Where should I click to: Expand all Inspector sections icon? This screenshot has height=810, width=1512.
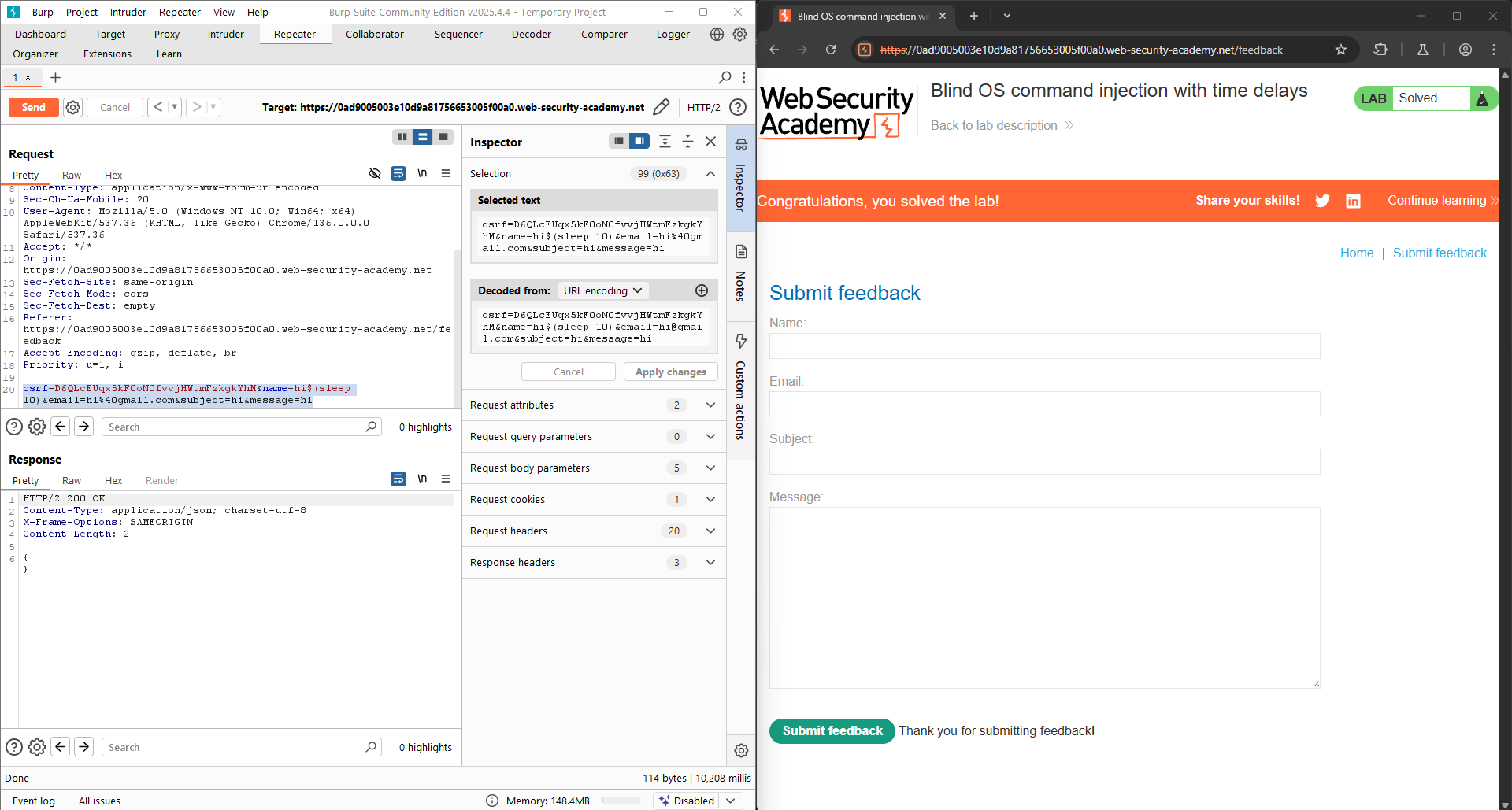click(665, 141)
